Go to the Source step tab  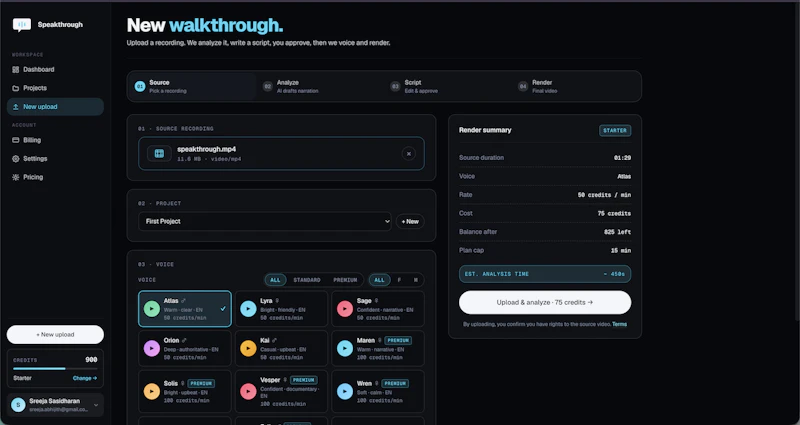click(192, 86)
